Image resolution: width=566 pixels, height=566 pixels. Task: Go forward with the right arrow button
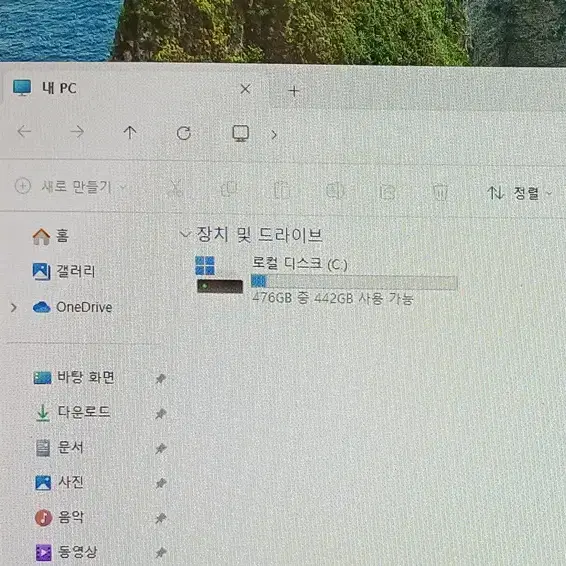pyautogui.click(x=77, y=132)
